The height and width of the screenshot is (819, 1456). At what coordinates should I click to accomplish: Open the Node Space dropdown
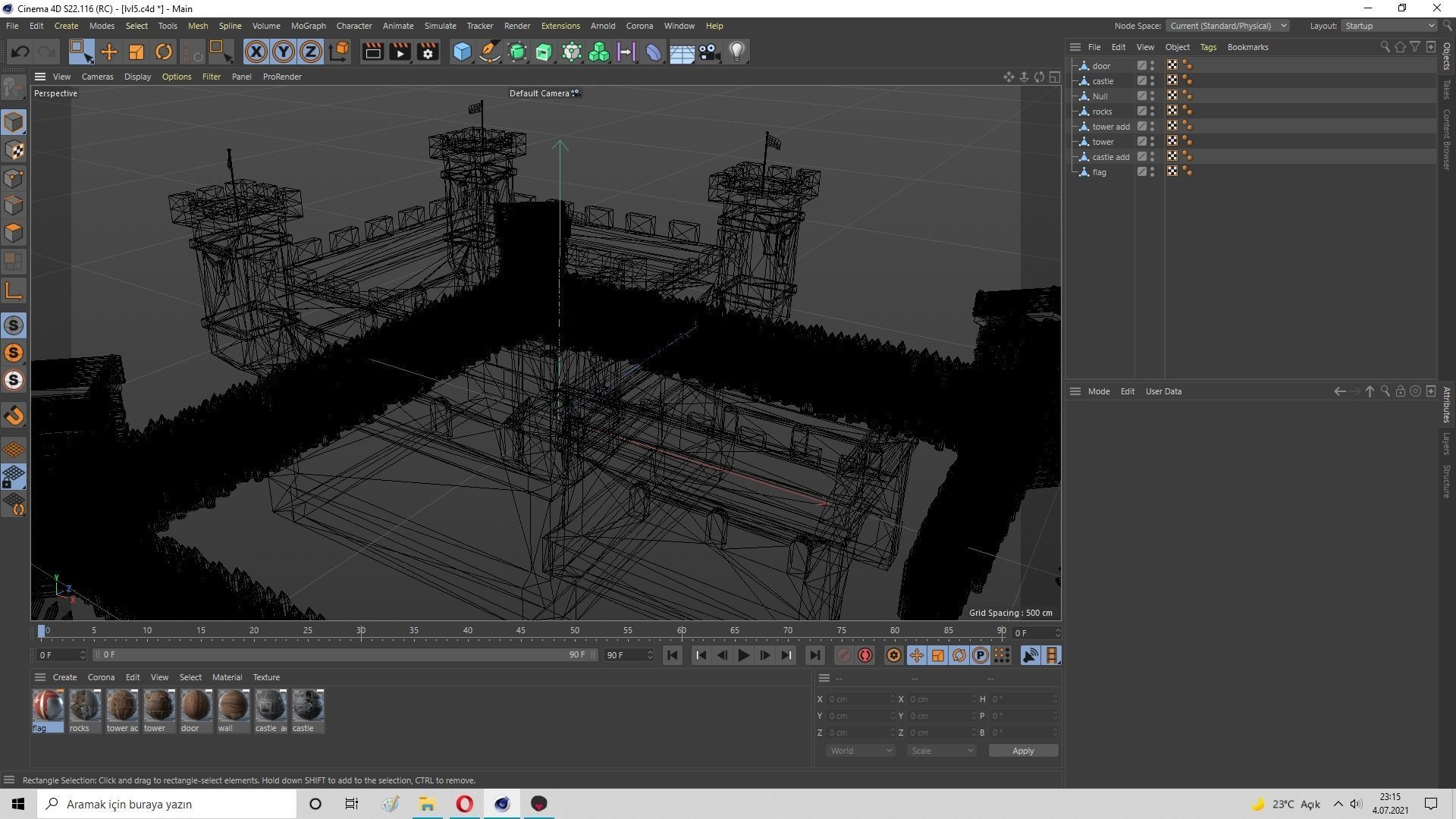coord(1227,26)
